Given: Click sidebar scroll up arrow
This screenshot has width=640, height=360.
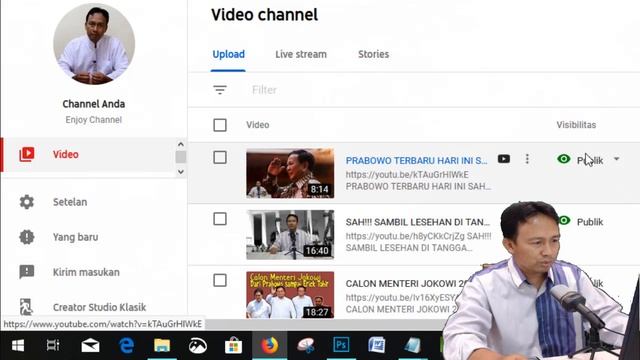Looking at the screenshot, I should pyautogui.click(x=181, y=144).
